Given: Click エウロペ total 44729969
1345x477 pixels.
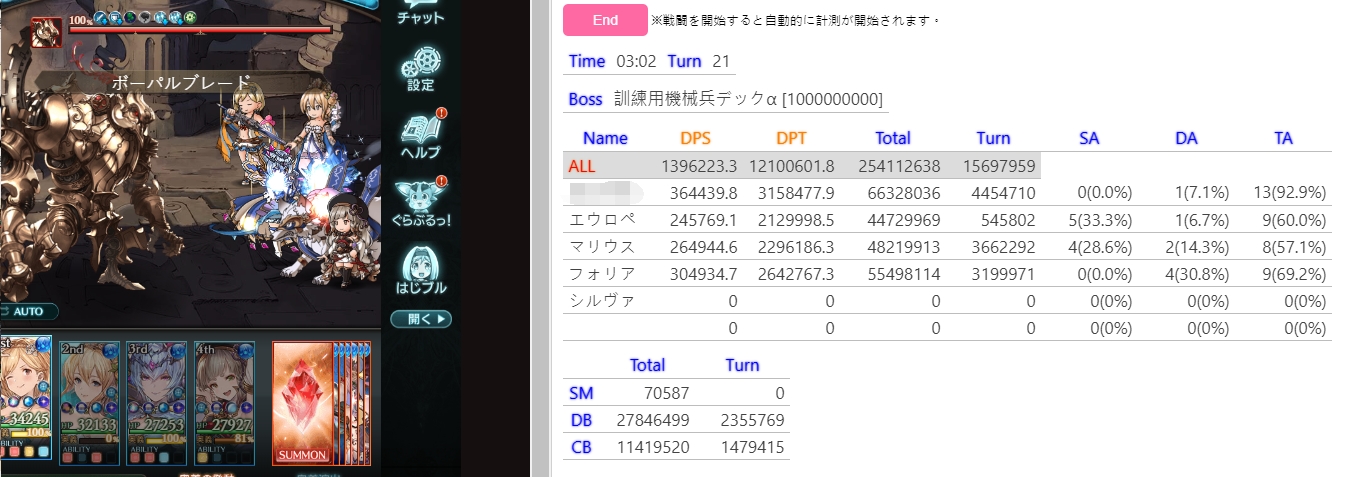Looking at the screenshot, I should (x=904, y=219).
